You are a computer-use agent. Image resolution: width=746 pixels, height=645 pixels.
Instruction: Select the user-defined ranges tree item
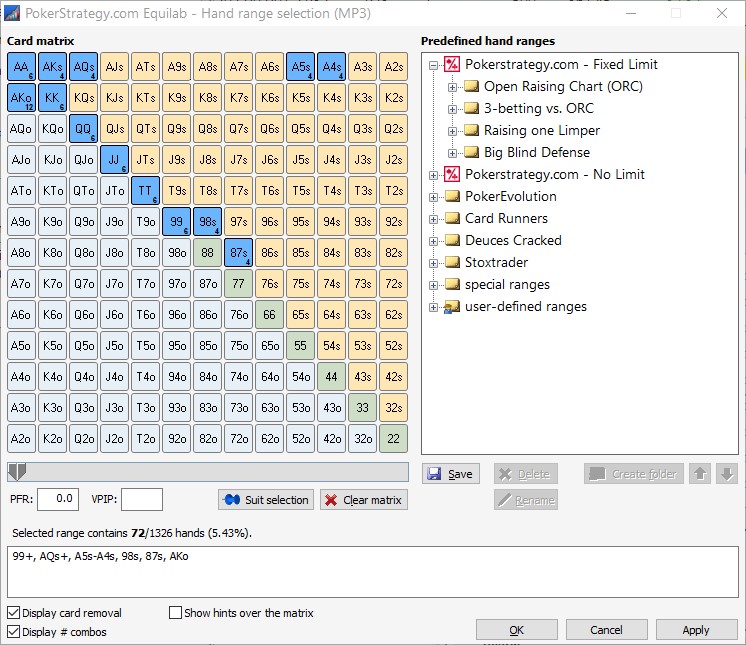[x=526, y=306]
